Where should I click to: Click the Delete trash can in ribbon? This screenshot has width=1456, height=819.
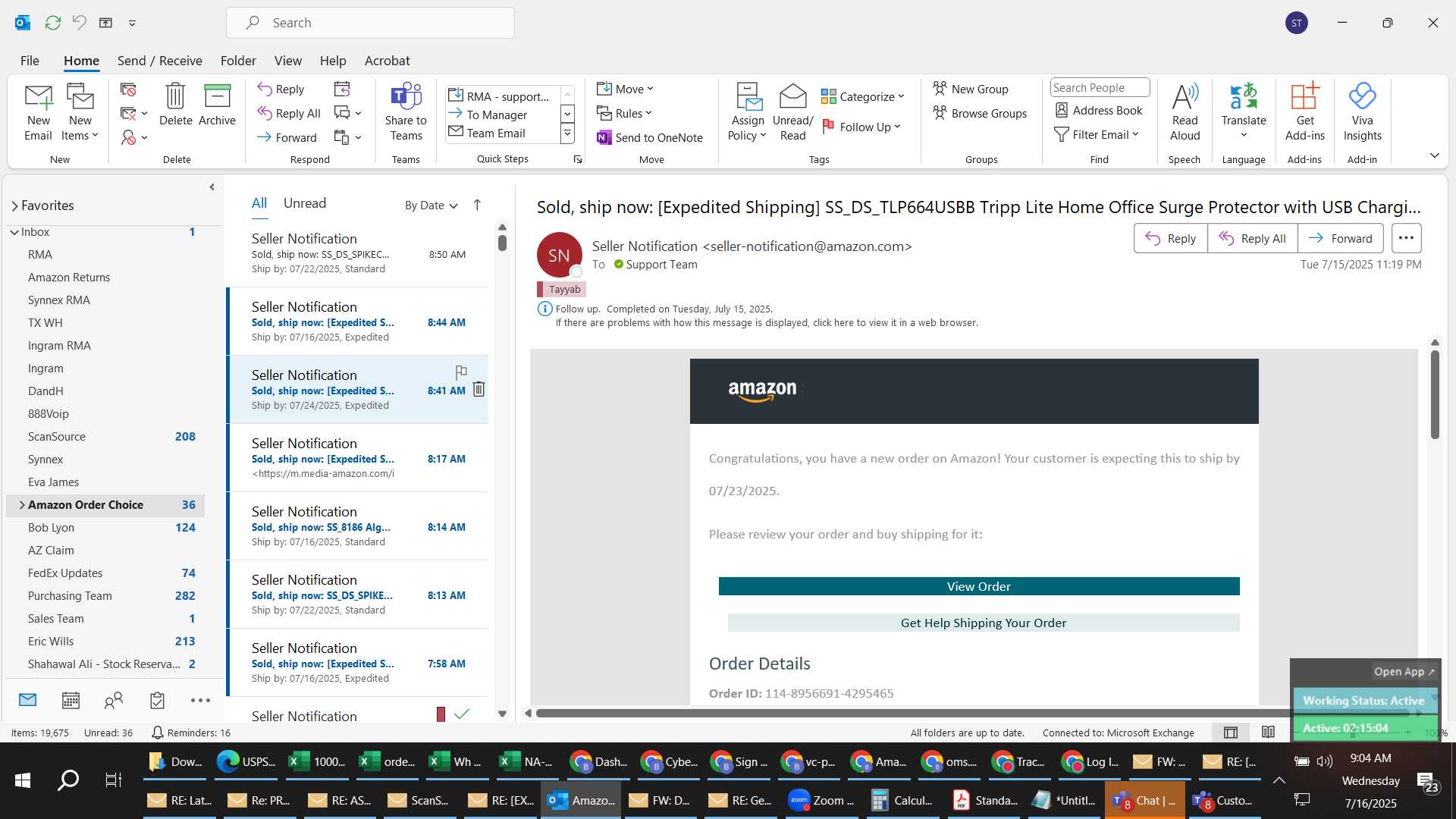tap(175, 105)
